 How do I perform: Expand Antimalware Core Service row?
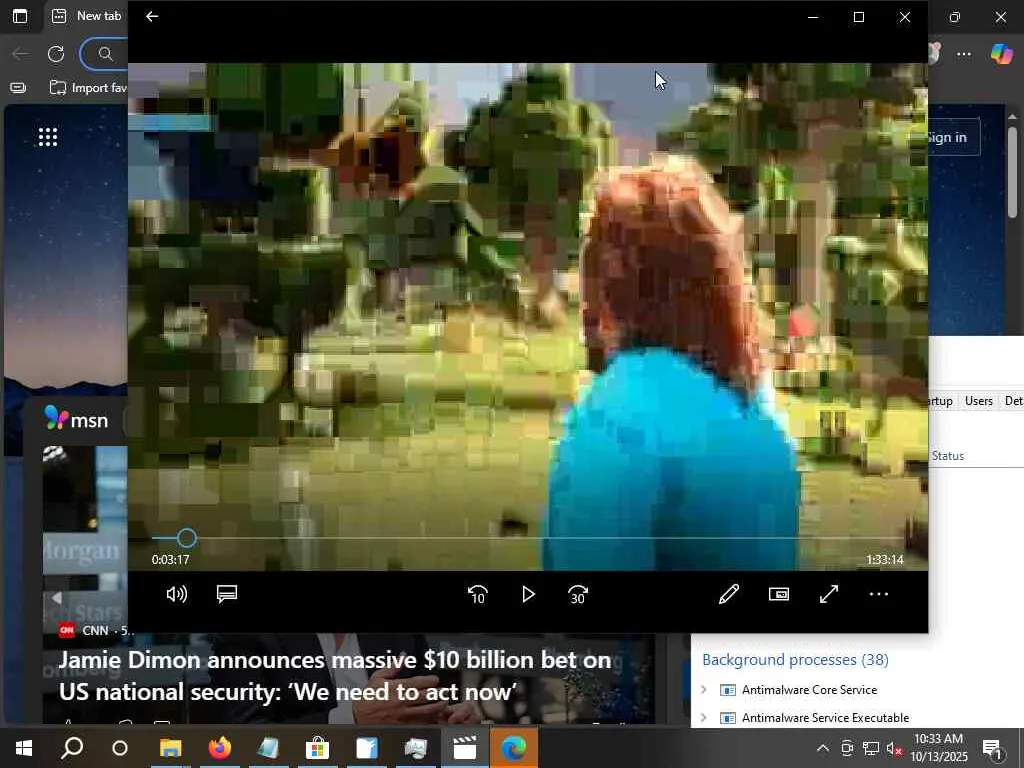point(703,690)
